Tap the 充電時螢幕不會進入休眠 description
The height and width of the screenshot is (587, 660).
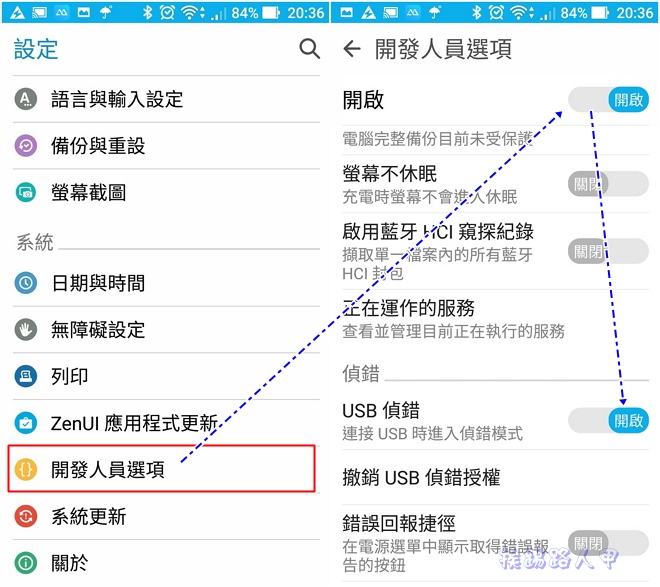tap(430, 197)
